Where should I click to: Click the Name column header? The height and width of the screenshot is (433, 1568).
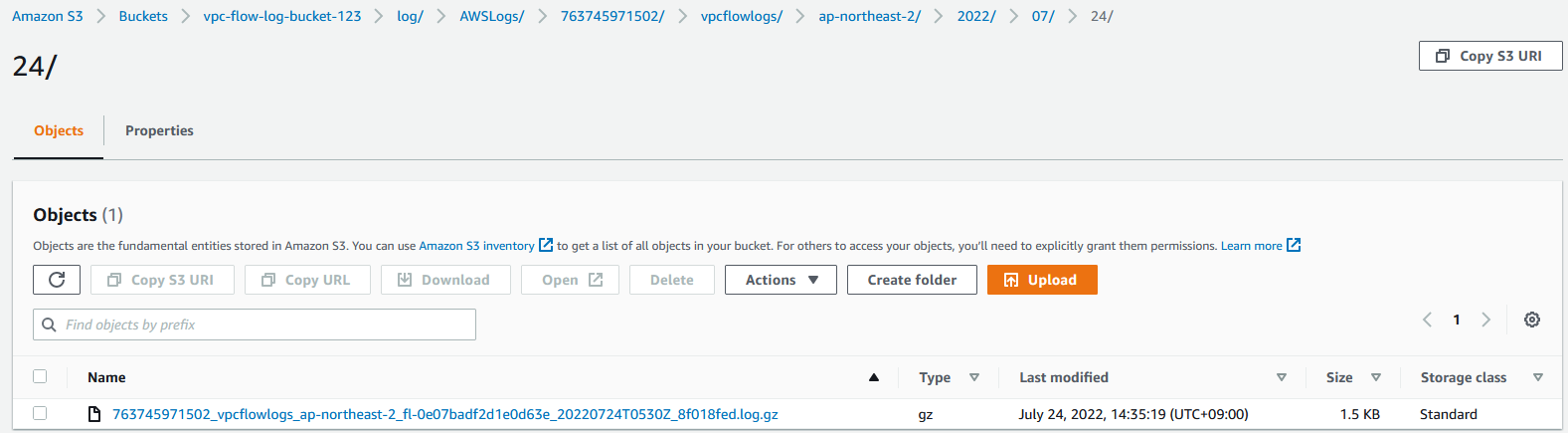tap(106, 377)
